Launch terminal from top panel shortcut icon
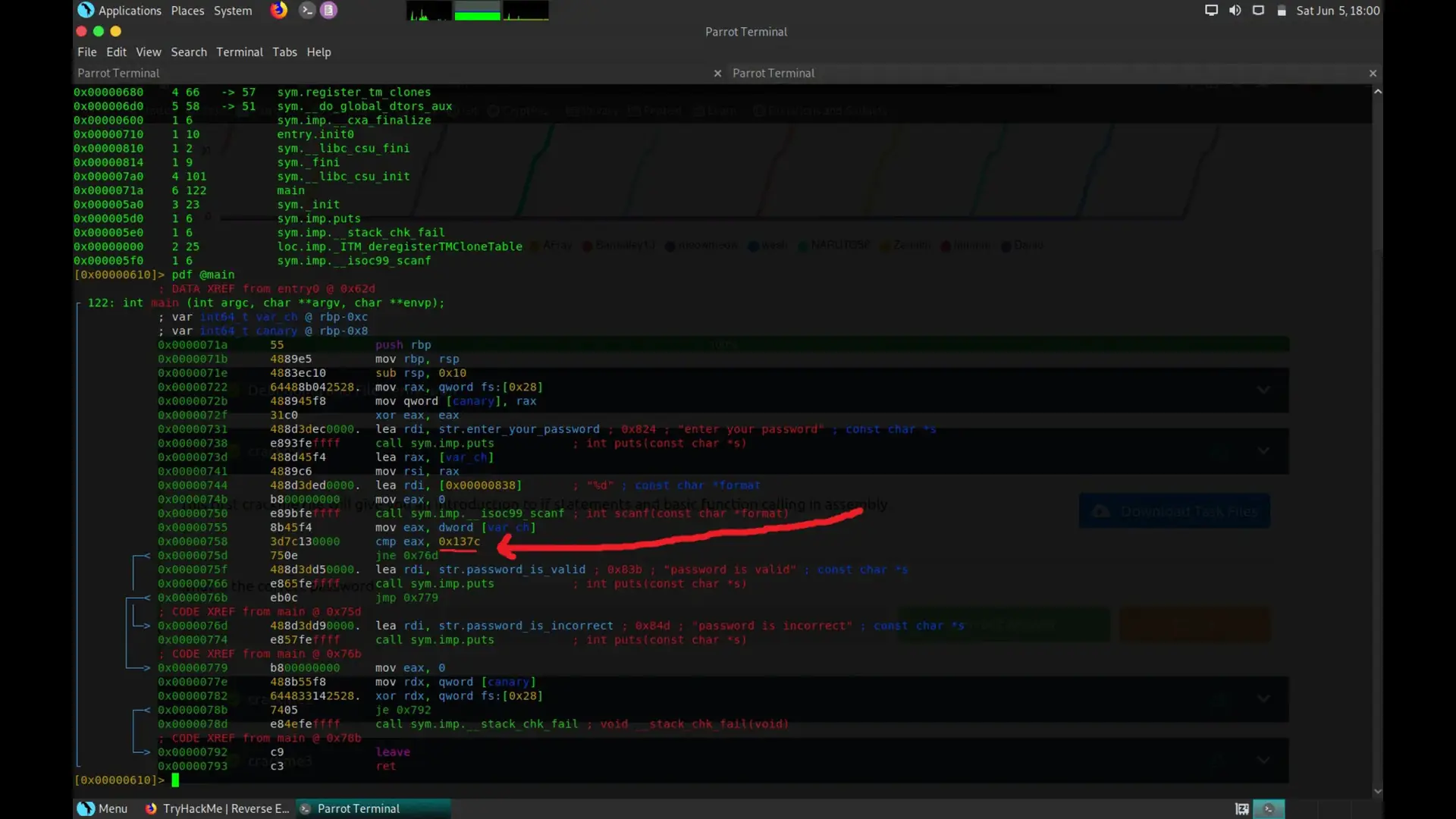The height and width of the screenshot is (819, 1456). [x=306, y=10]
